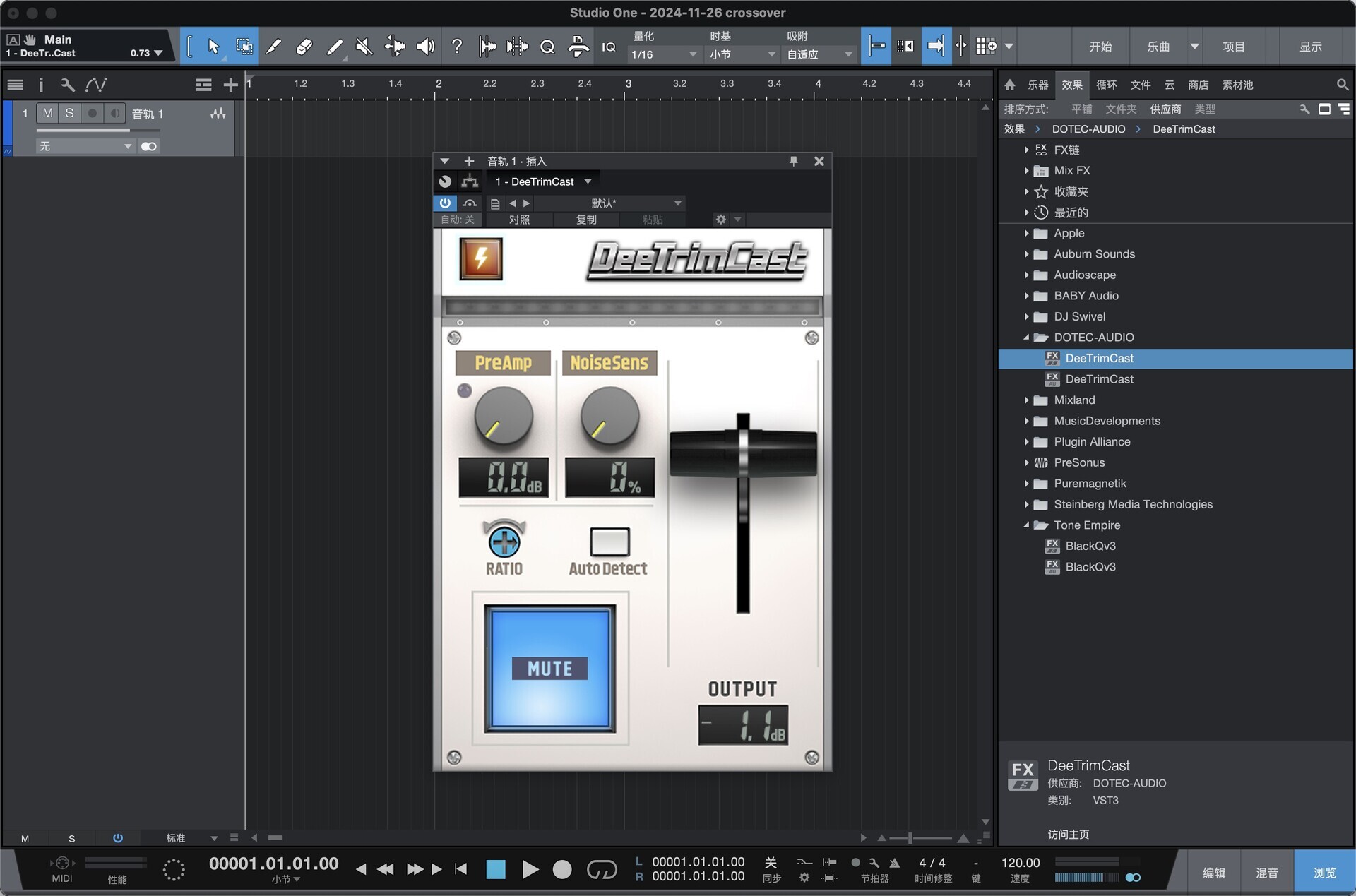Click the 对照 compare button

point(519,220)
